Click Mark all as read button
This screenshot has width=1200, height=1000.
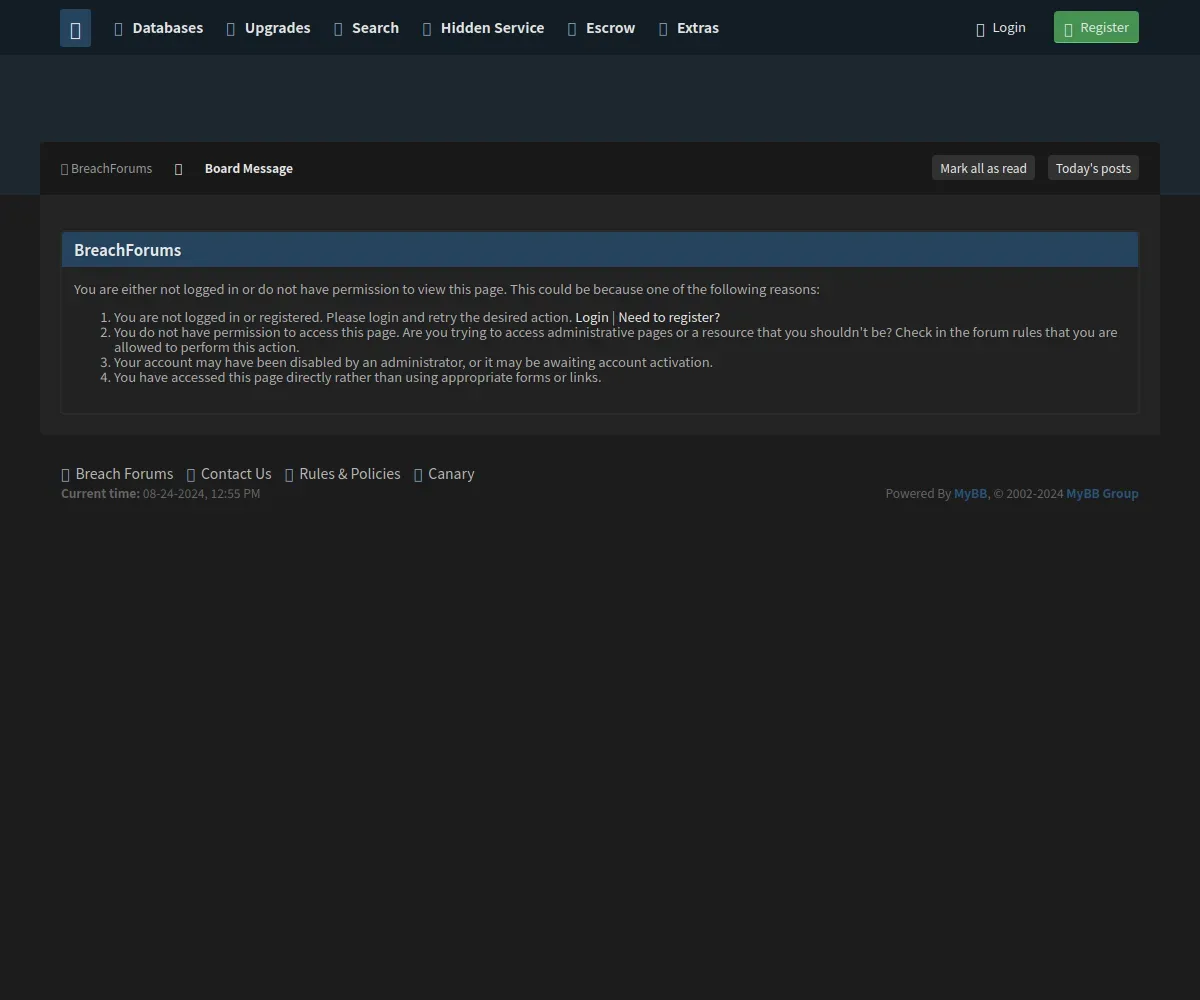point(983,168)
